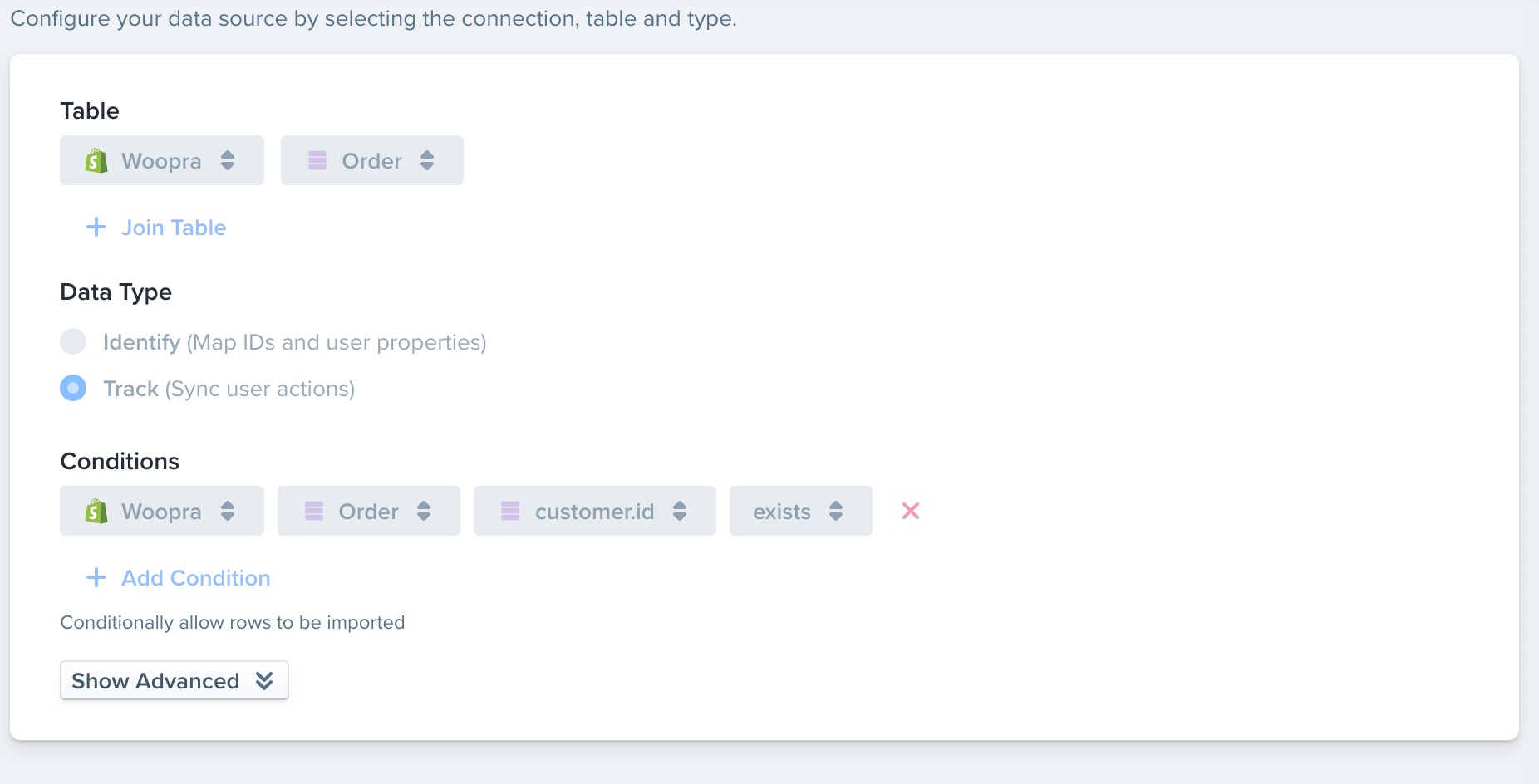Screen dimensions: 1539x784
Task: Click the plus icon next to Join Table
Action: coord(96,227)
